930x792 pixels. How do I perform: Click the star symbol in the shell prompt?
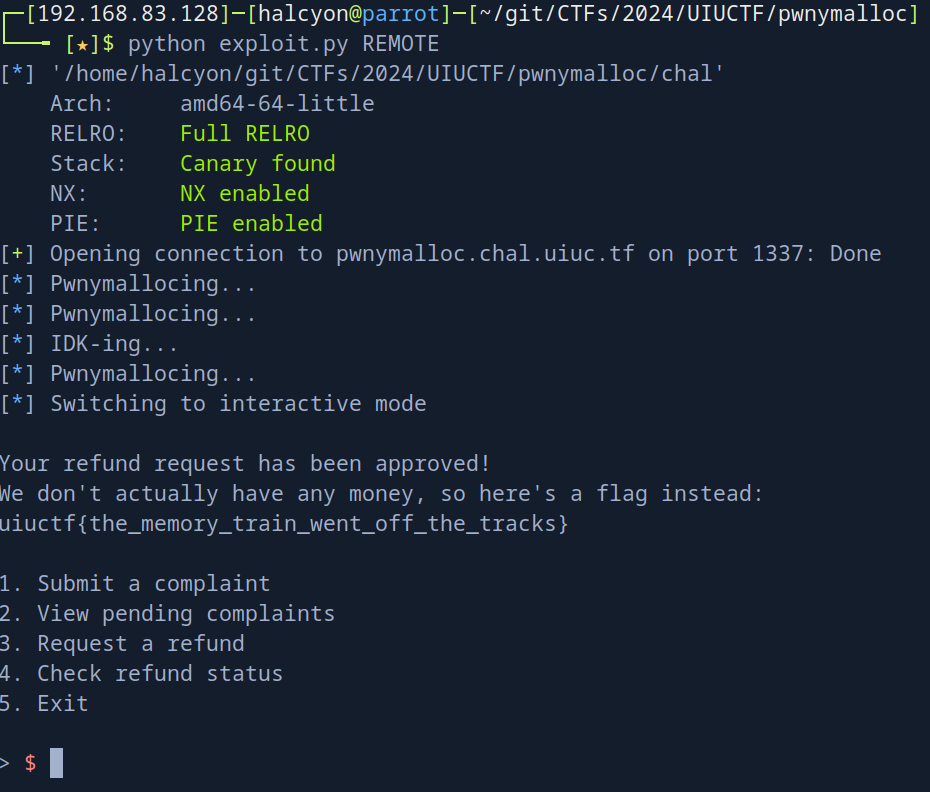pyautogui.click(x=83, y=45)
